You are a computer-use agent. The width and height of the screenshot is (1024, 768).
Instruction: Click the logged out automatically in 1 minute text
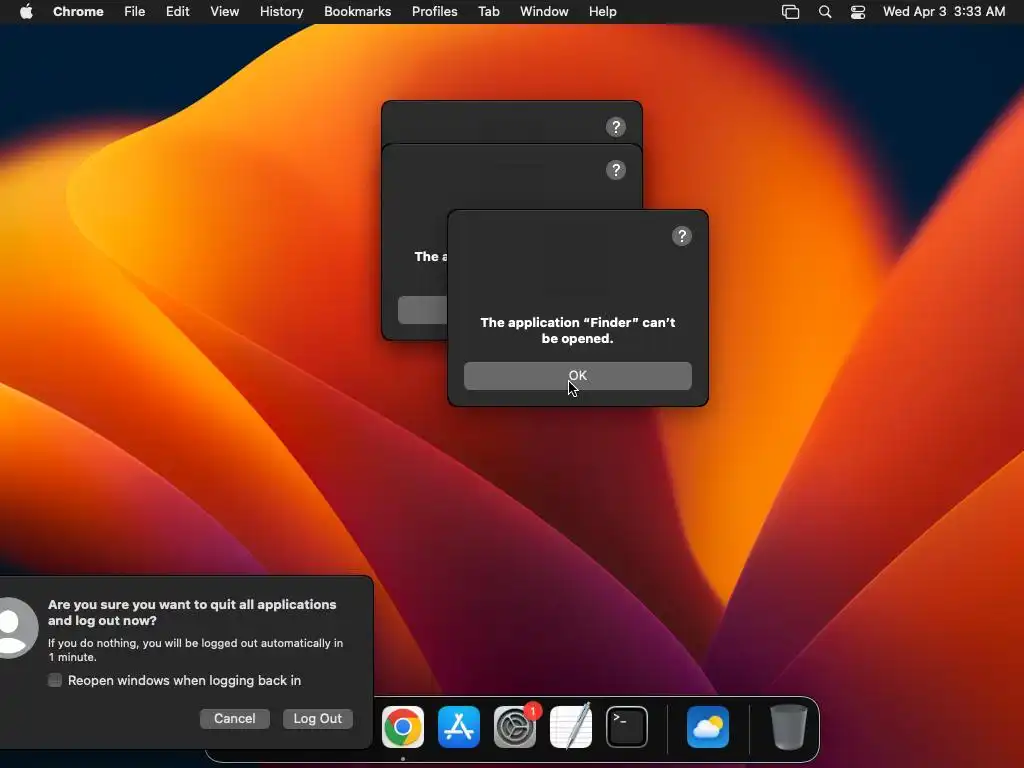click(195, 650)
